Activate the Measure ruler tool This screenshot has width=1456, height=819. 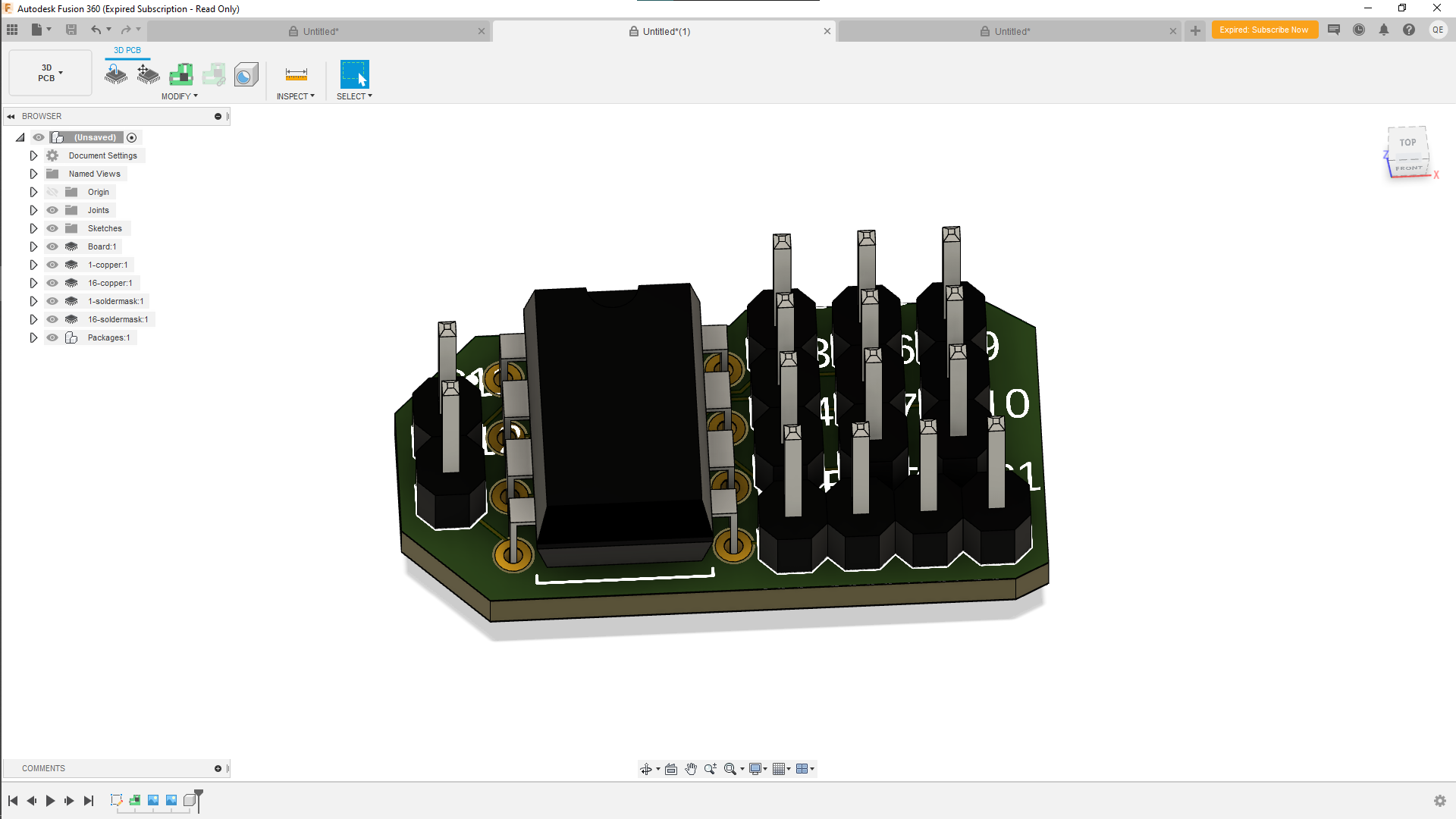(296, 74)
